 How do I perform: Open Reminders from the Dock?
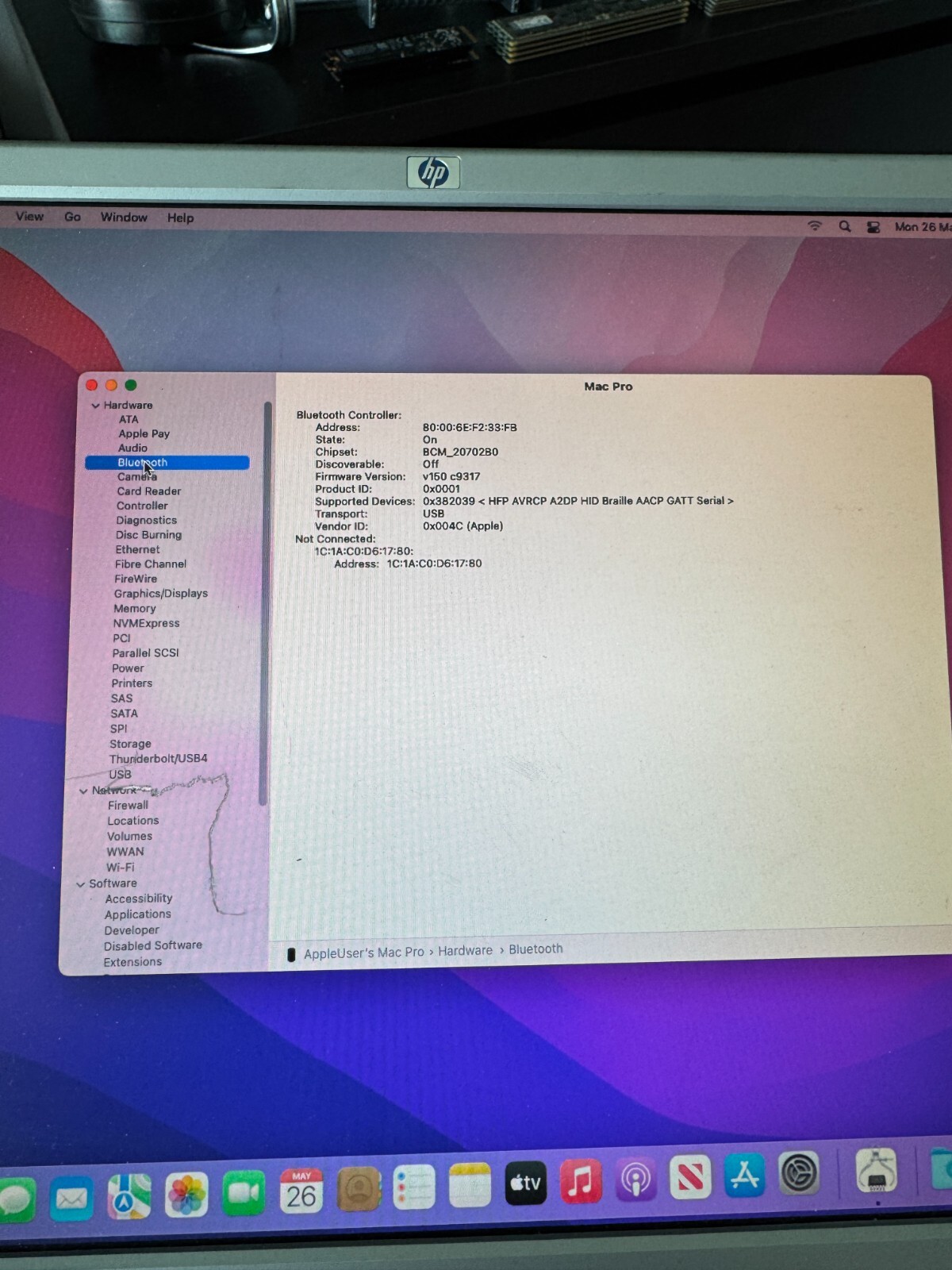[414, 1187]
